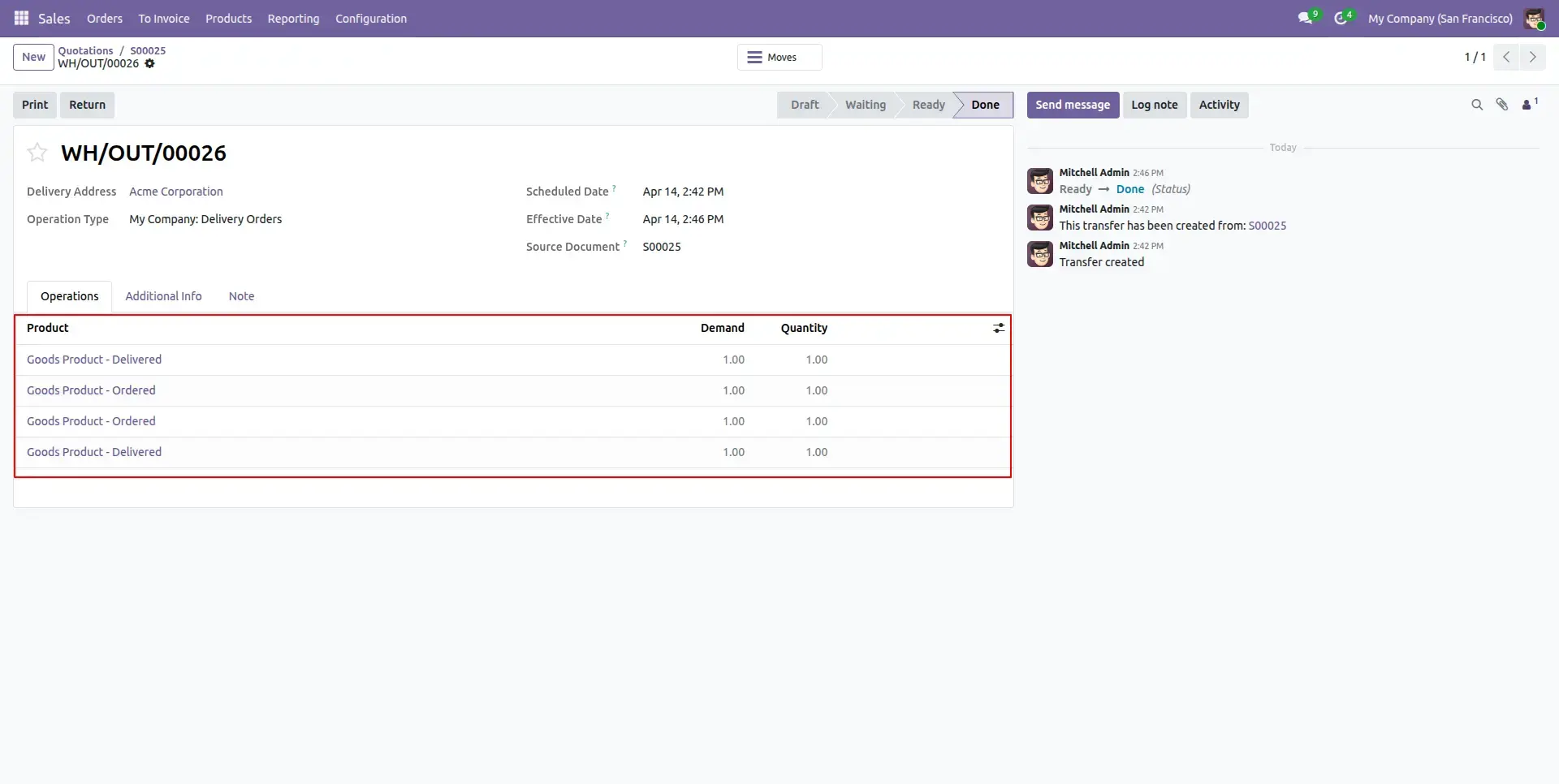Open first row Goods Product - Delivered
The height and width of the screenshot is (784, 1559).
[94, 360]
